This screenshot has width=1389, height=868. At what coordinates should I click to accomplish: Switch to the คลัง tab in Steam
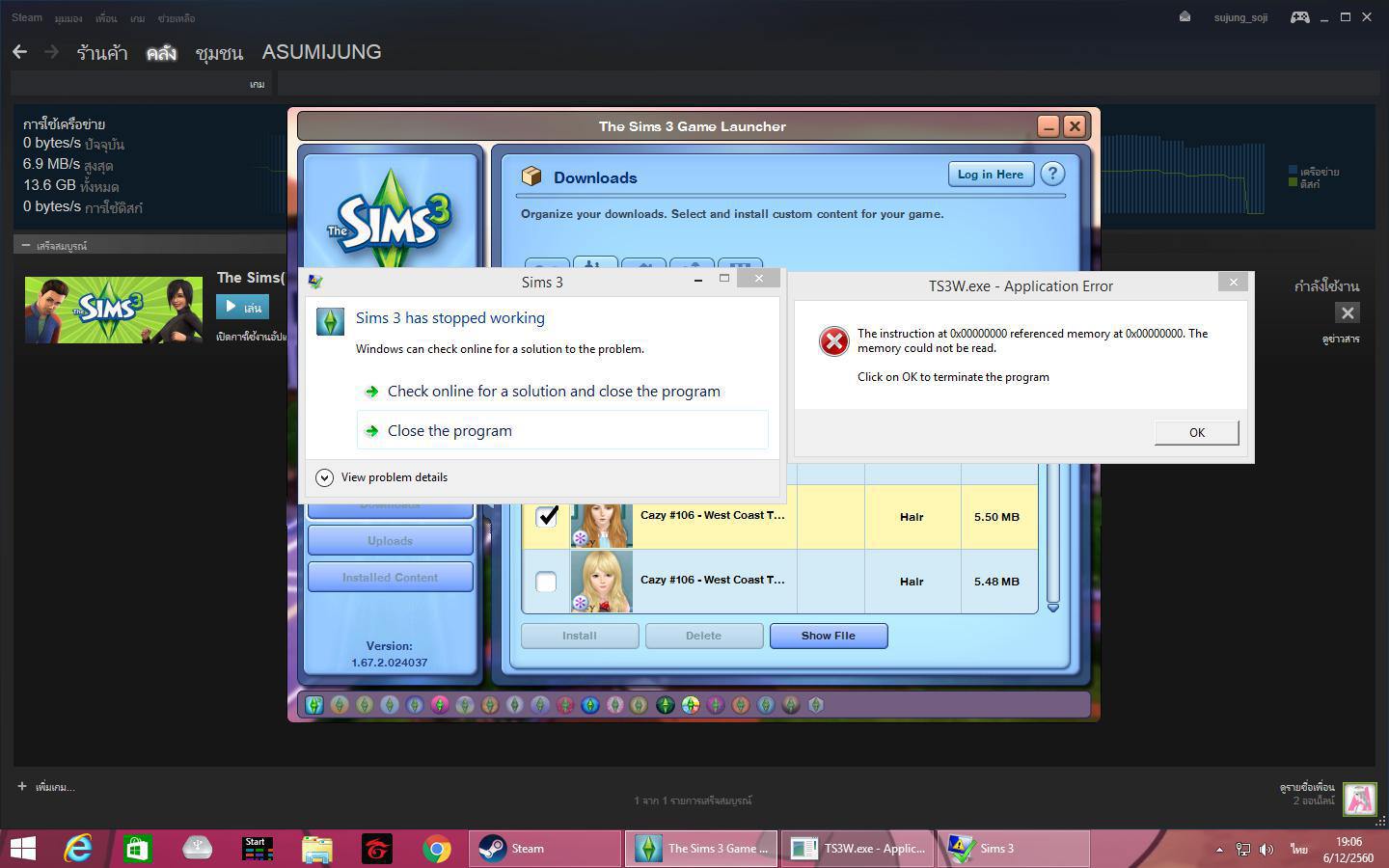click(161, 53)
